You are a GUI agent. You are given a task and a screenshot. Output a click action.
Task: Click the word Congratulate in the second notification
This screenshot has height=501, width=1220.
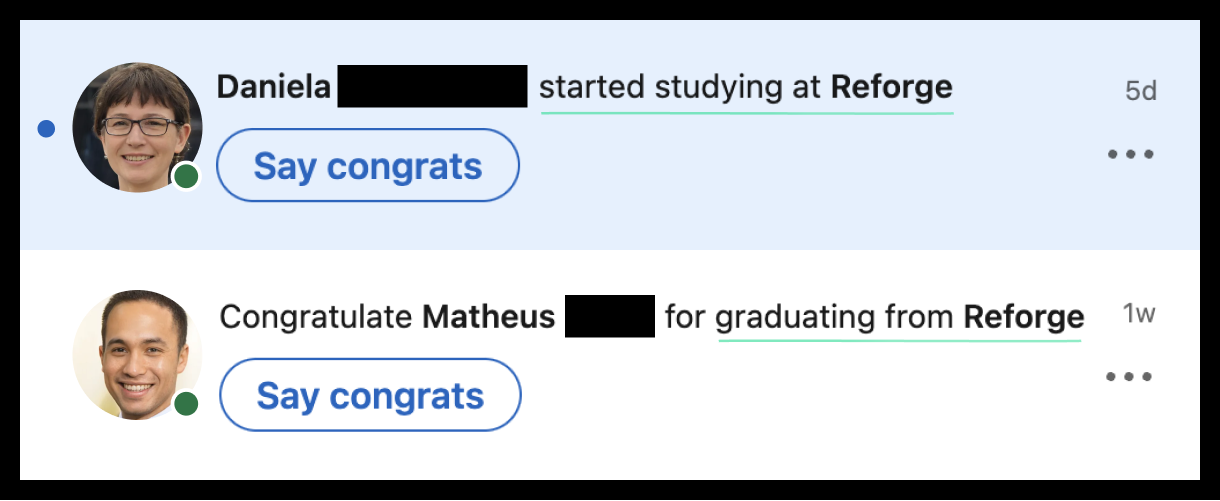[316, 318]
